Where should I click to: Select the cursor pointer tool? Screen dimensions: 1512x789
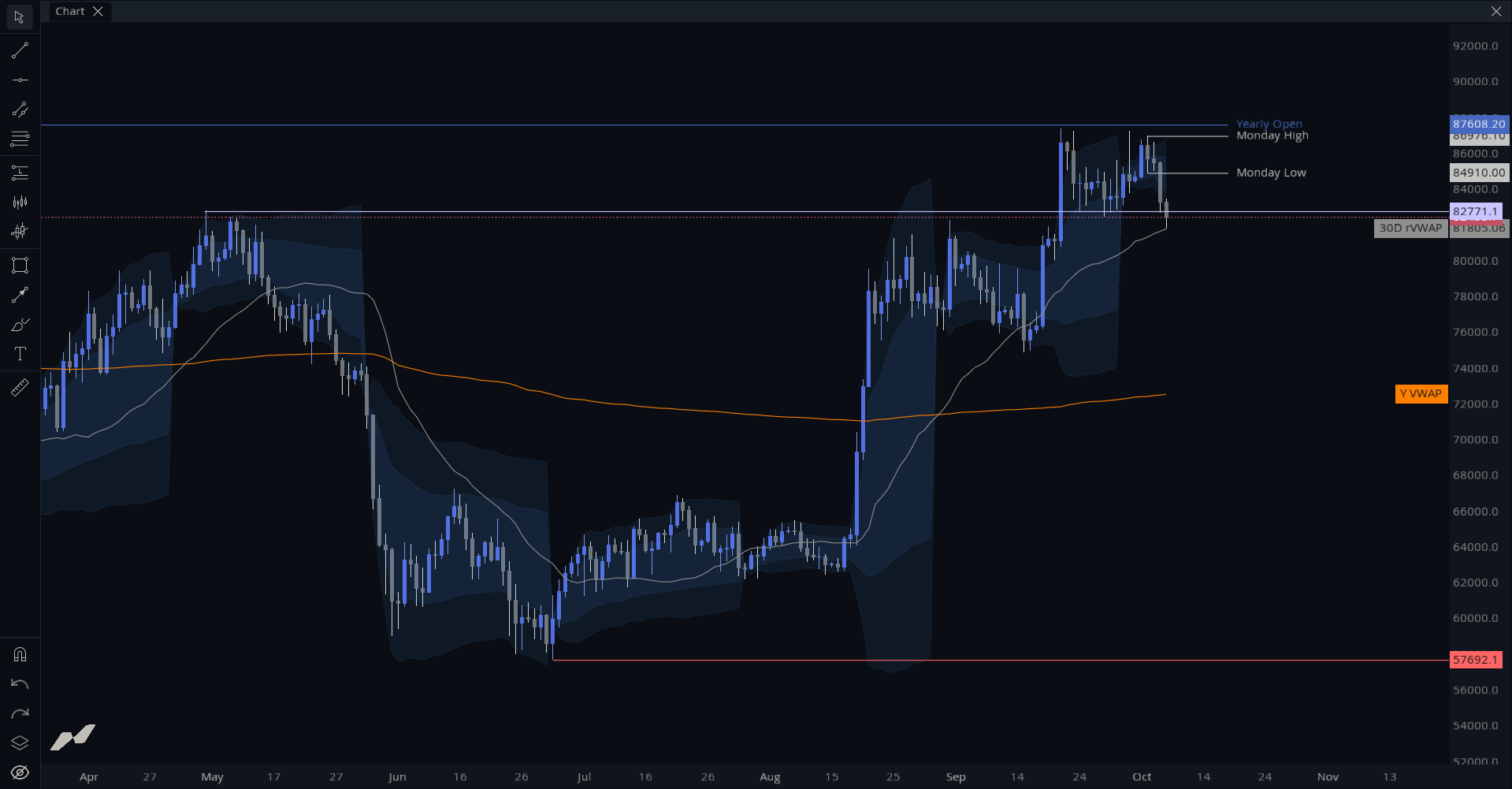[20, 17]
